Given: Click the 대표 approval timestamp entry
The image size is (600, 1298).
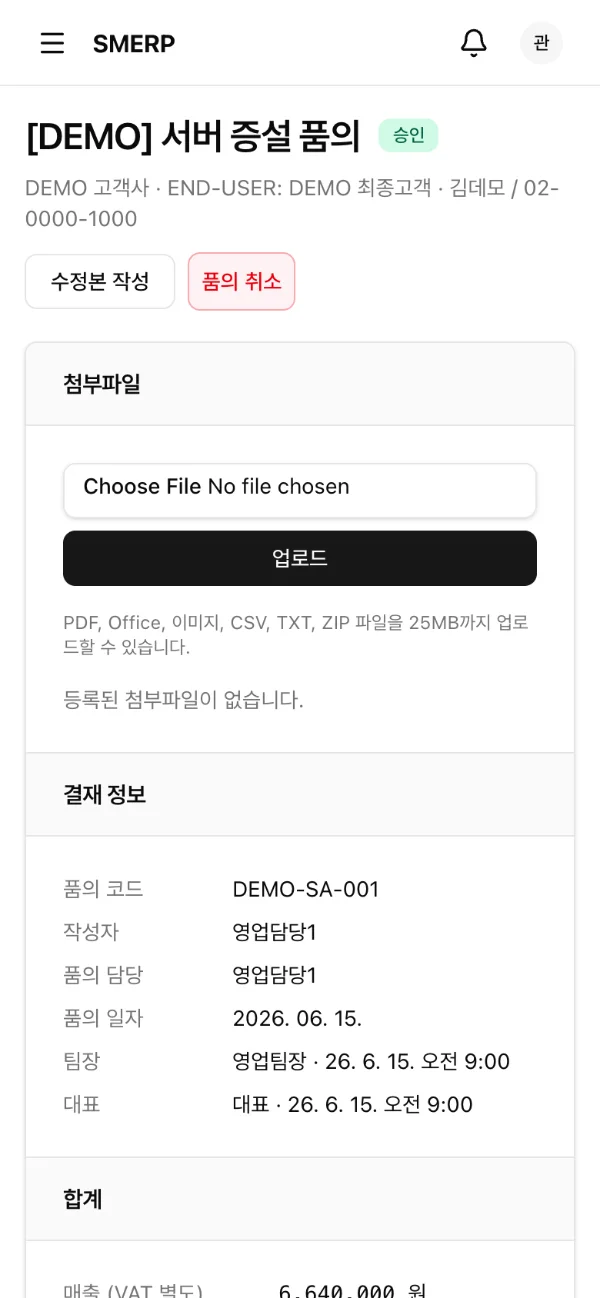Looking at the screenshot, I should coord(352,1104).
